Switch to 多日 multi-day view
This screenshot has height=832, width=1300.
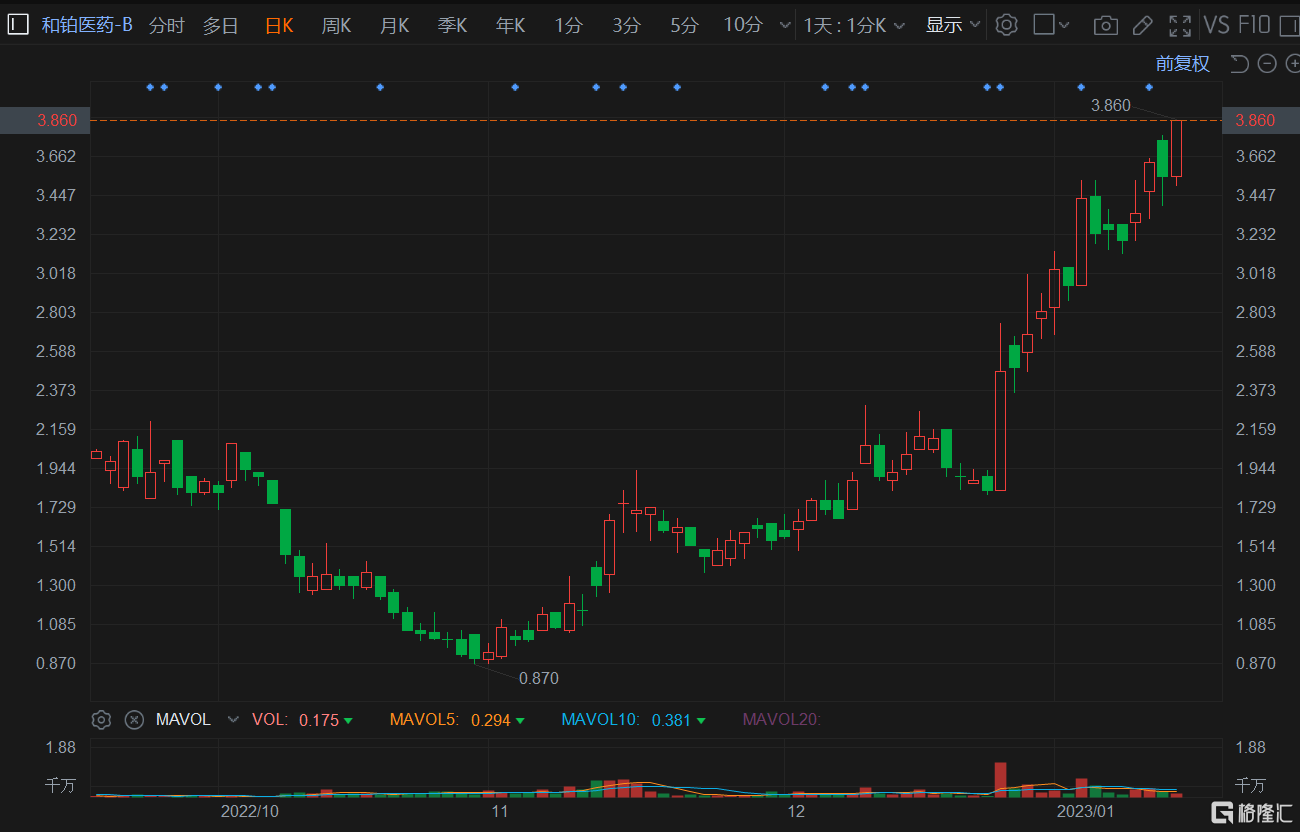(x=221, y=25)
